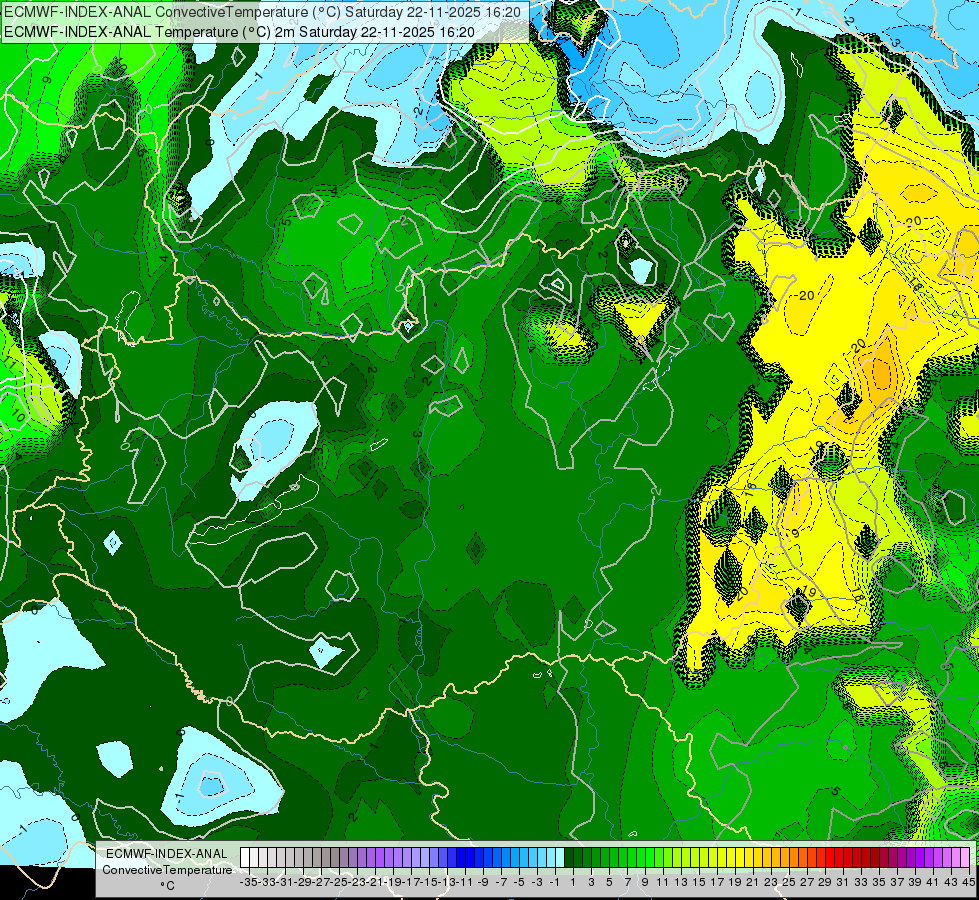Select the deep blue swatch above value -11
979x900 pixels.
pyautogui.click(x=461, y=857)
